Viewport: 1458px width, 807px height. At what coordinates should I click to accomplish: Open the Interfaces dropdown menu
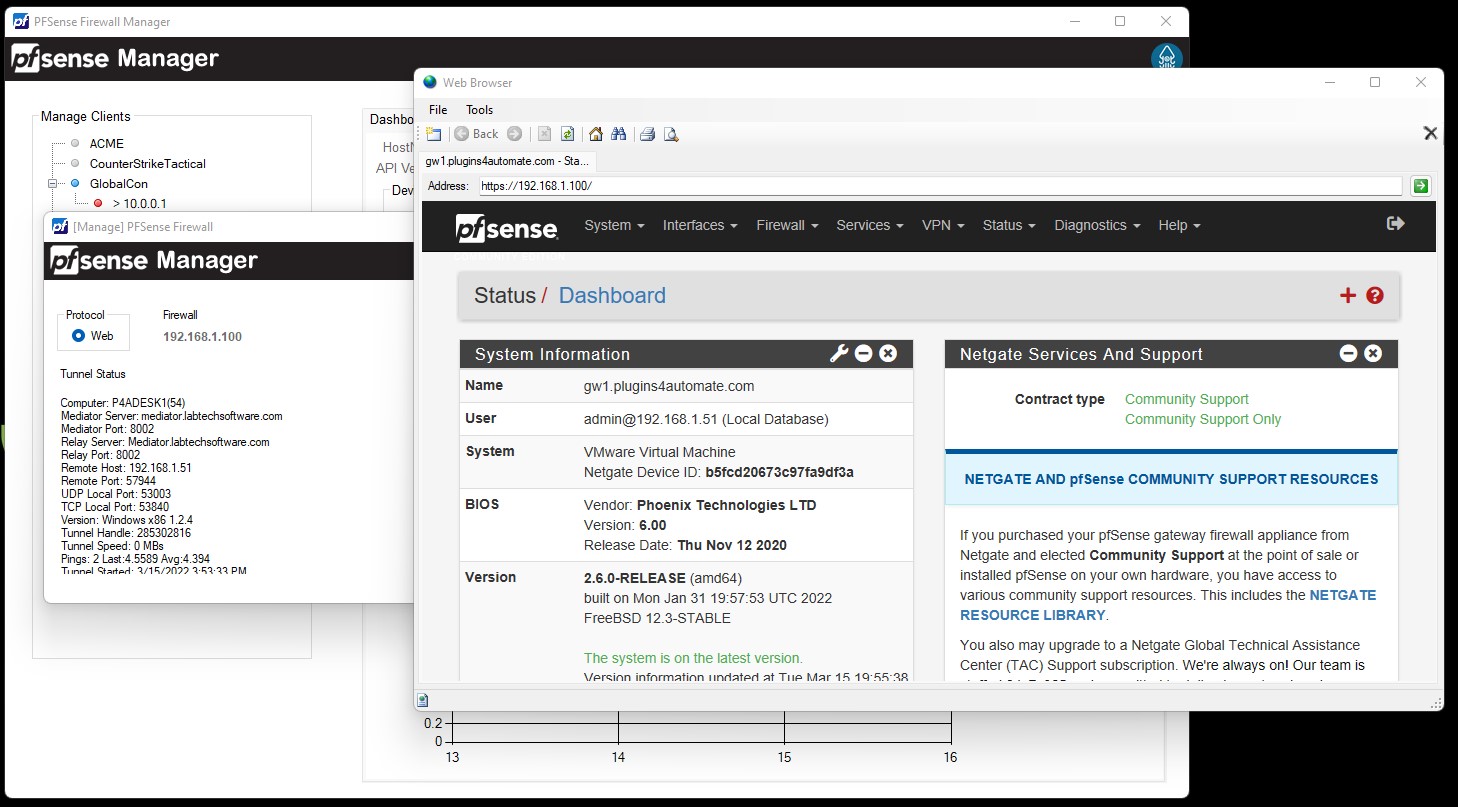click(699, 225)
